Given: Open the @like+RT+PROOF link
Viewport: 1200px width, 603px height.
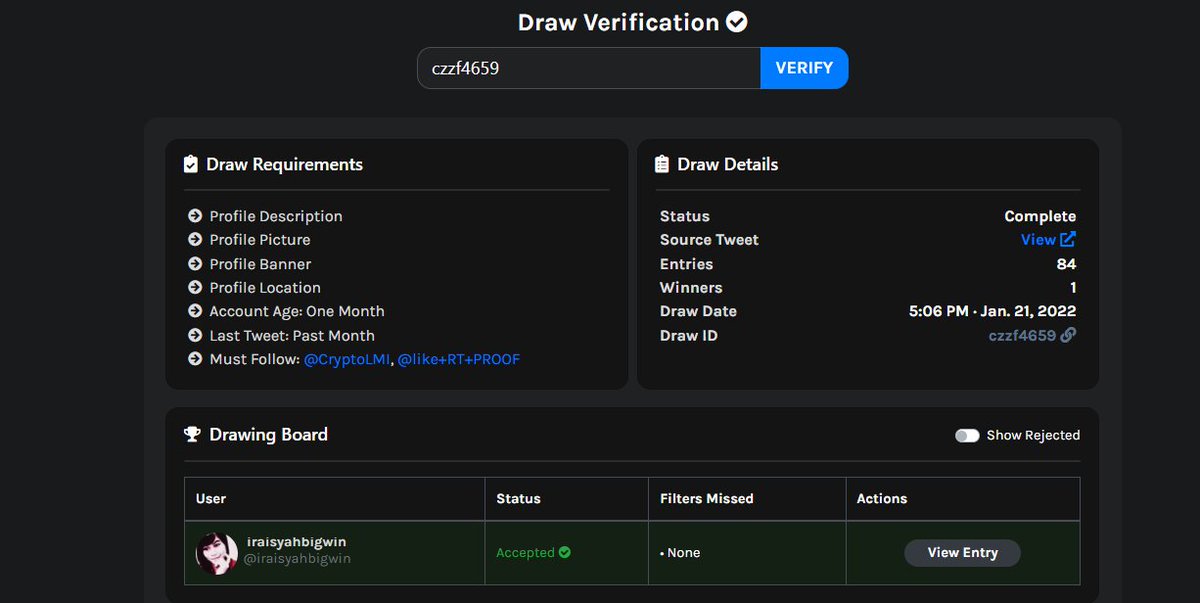Looking at the screenshot, I should (459, 359).
